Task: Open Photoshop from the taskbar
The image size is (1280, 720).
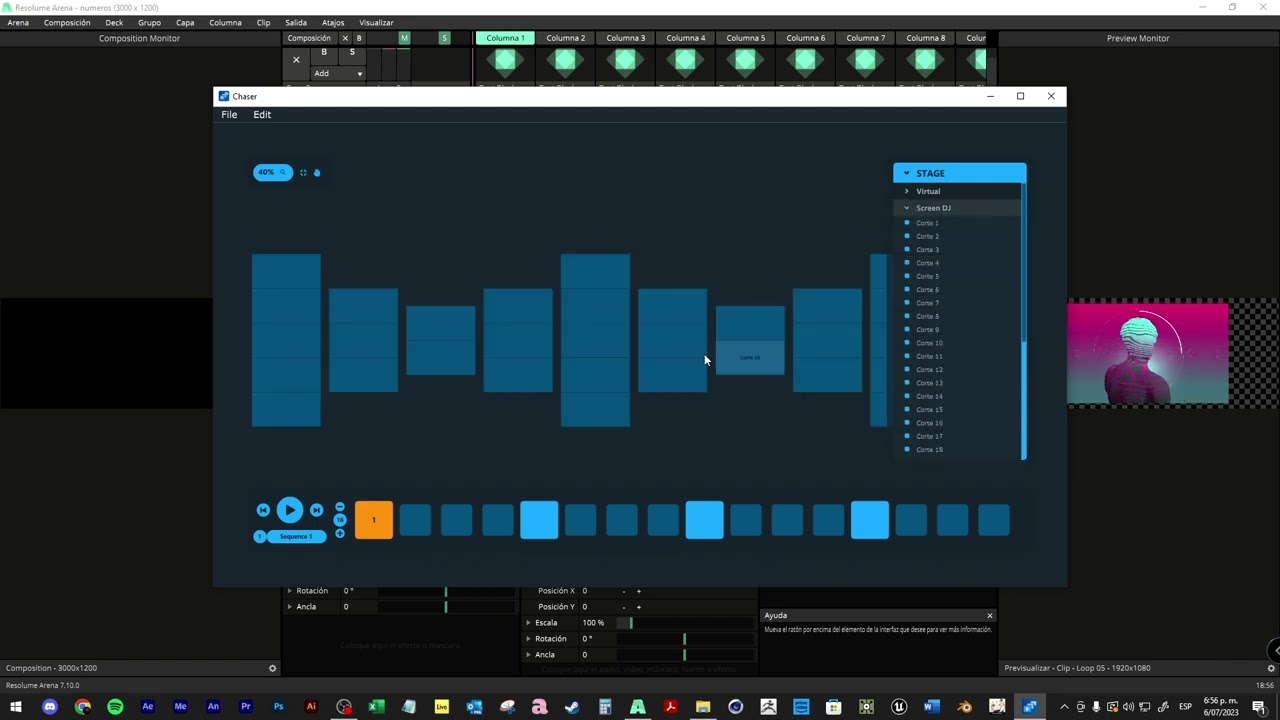Action: (278, 707)
